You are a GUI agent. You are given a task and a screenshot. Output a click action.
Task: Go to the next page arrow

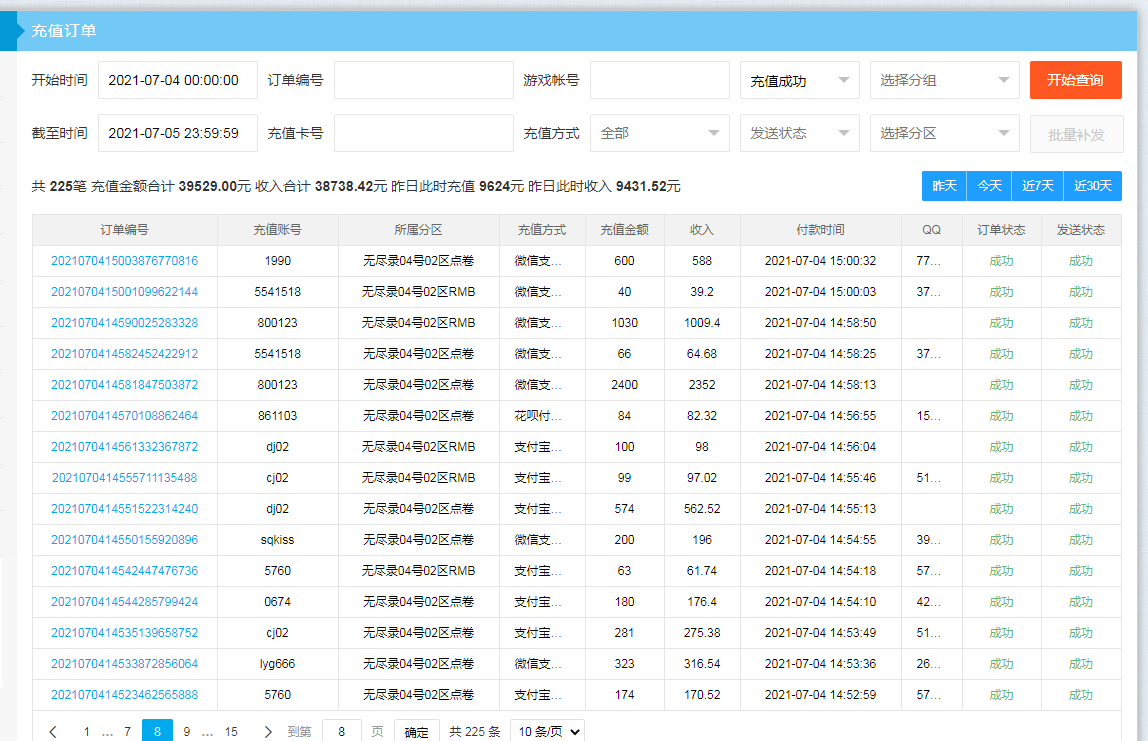[x=268, y=731]
